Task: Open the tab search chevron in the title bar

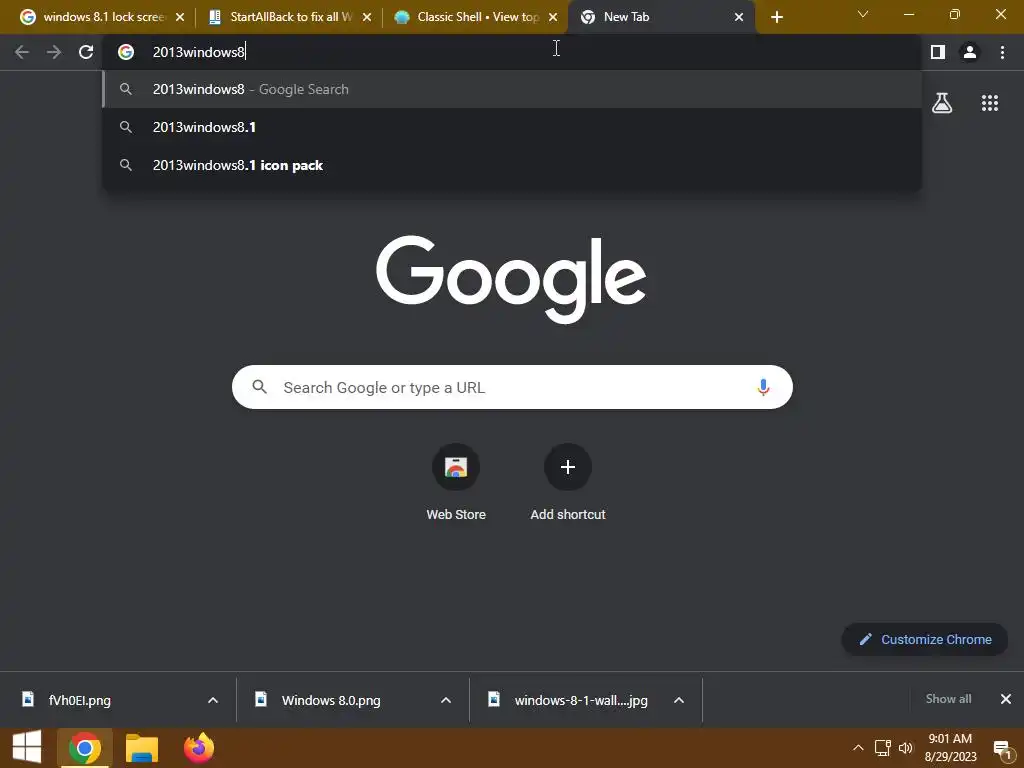Action: coord(863,14)
